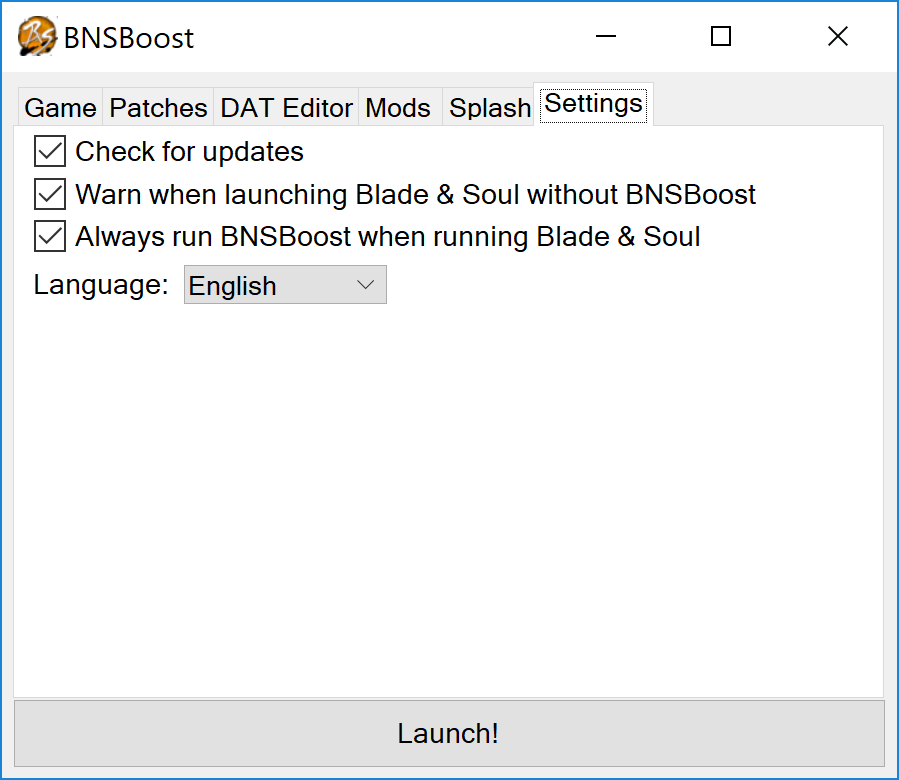Click the Launch! button
Screen dimensions: 899x780
[x=449, y=733]
